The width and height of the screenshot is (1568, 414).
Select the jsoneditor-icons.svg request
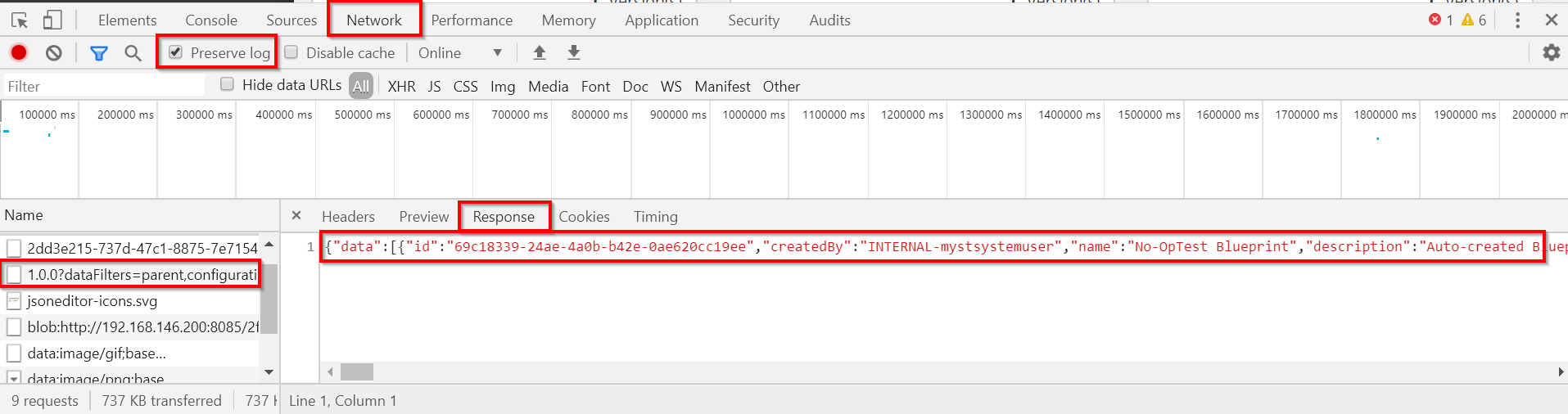coord(92,301)
